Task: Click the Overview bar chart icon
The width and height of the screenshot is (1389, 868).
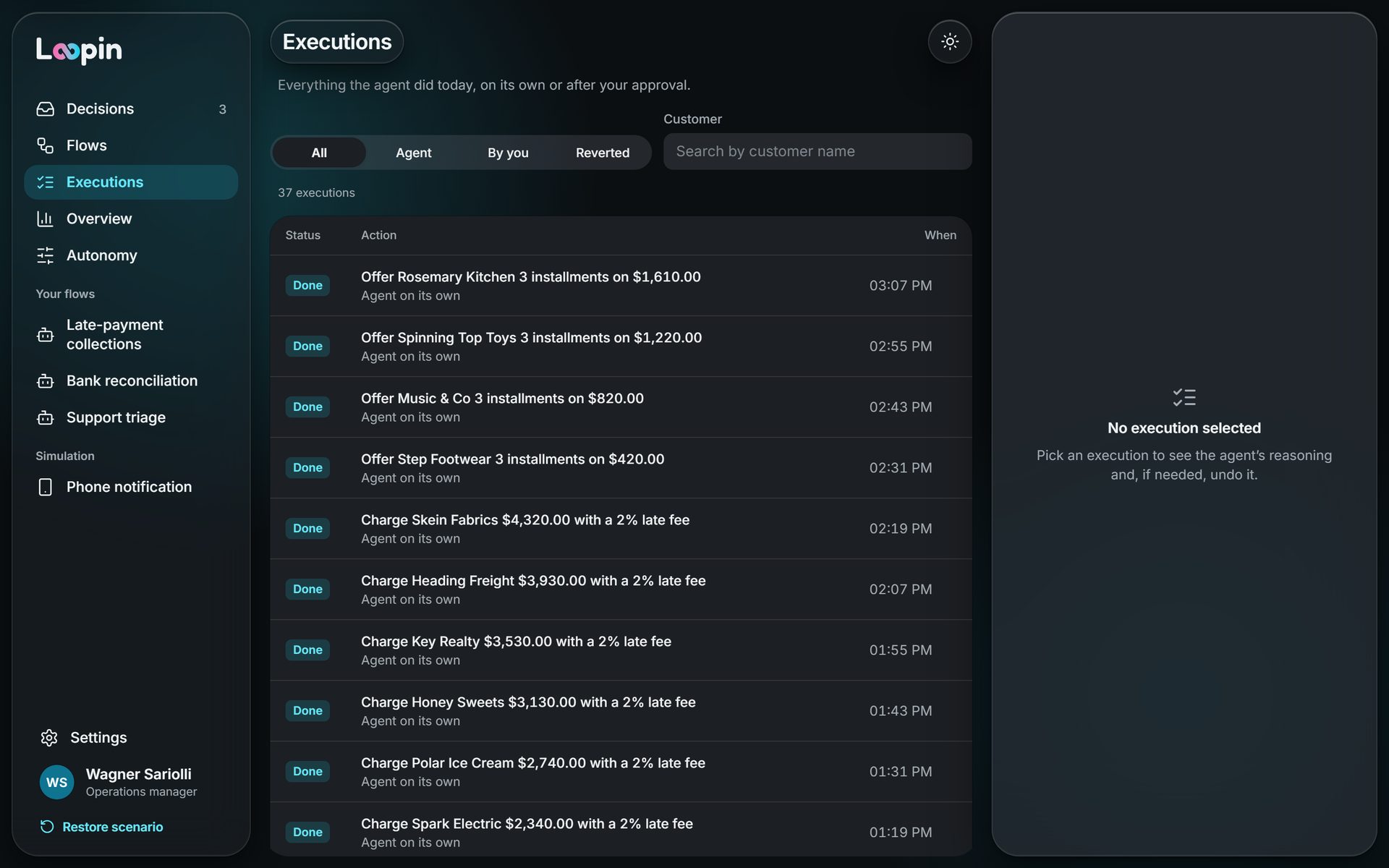Action: (x=45, y=218)
